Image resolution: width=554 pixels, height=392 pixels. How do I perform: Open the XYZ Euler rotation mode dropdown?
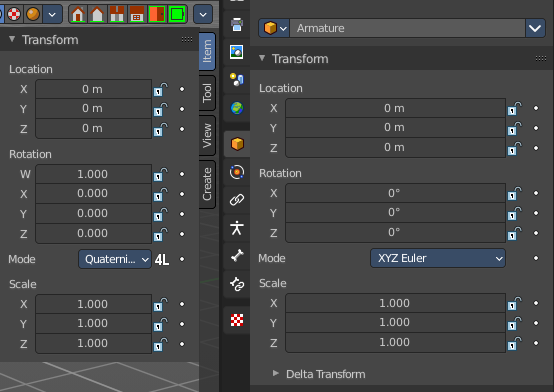tap(438, 258)
